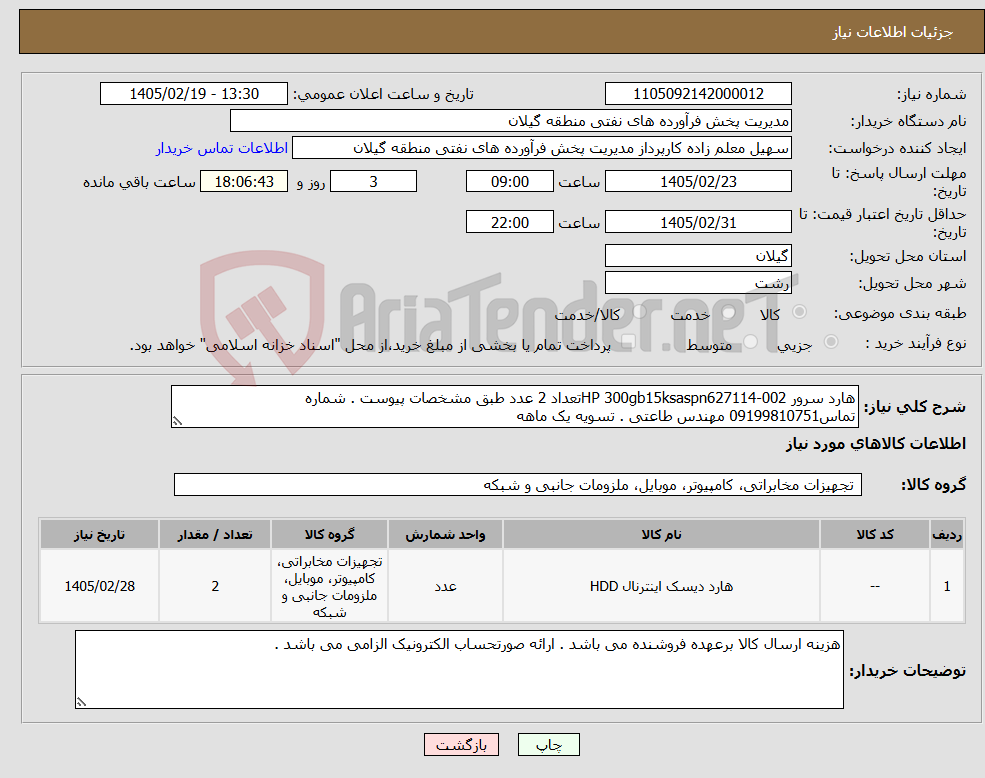
Task: Click the row number cell 1
Action: pos(947,586)
